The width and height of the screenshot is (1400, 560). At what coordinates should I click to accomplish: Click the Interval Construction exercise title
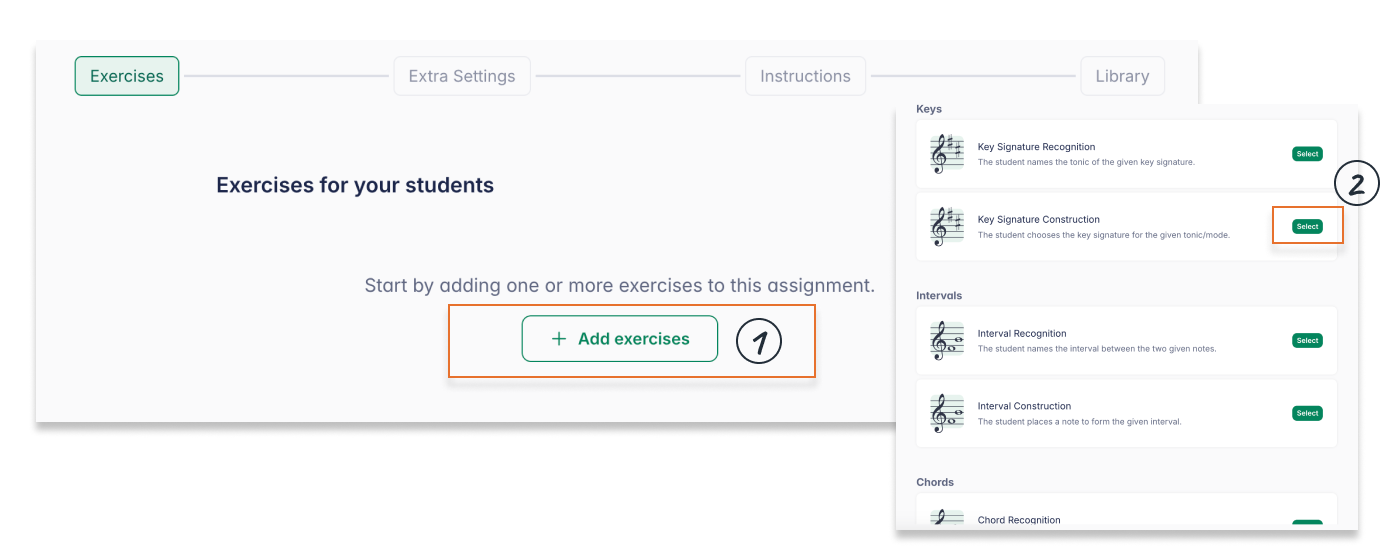point(1024,406)
